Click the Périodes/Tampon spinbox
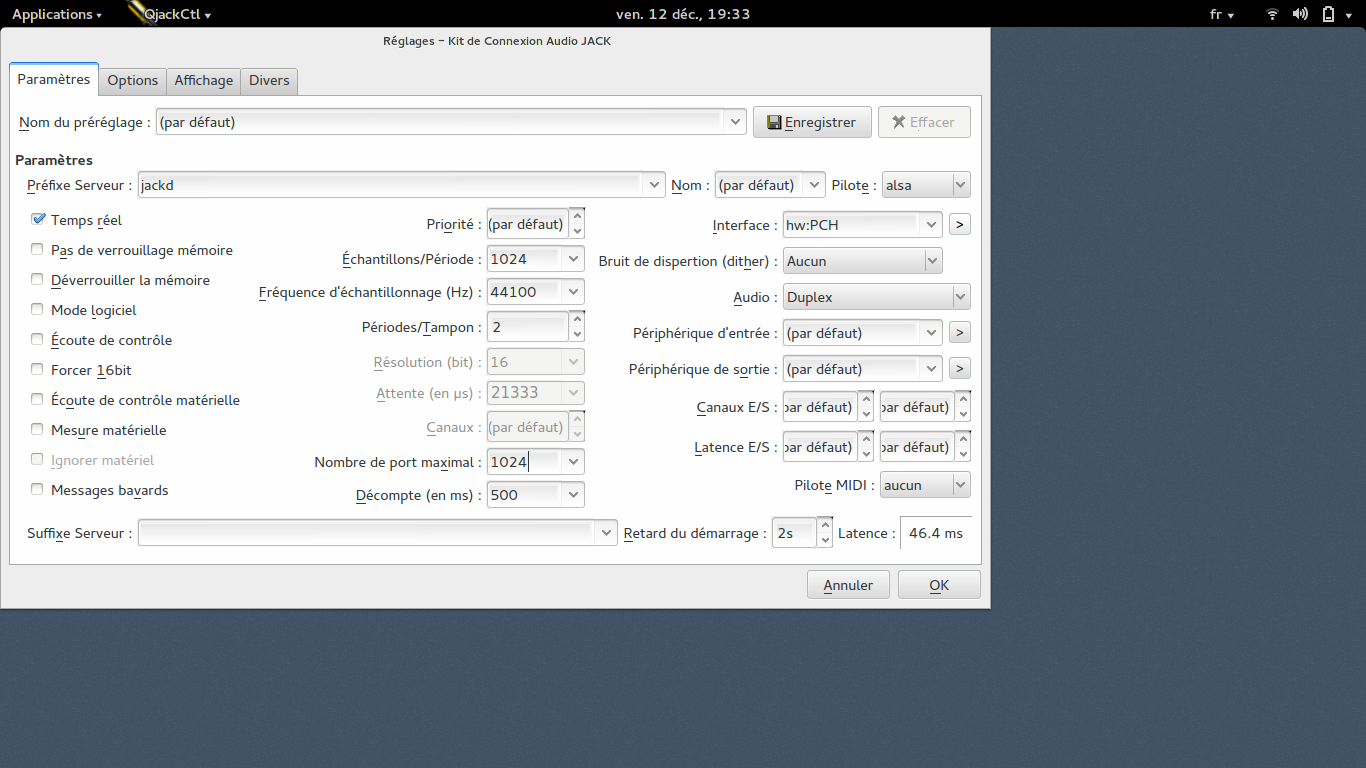The image size is (1366, 768). pos(535,327)
